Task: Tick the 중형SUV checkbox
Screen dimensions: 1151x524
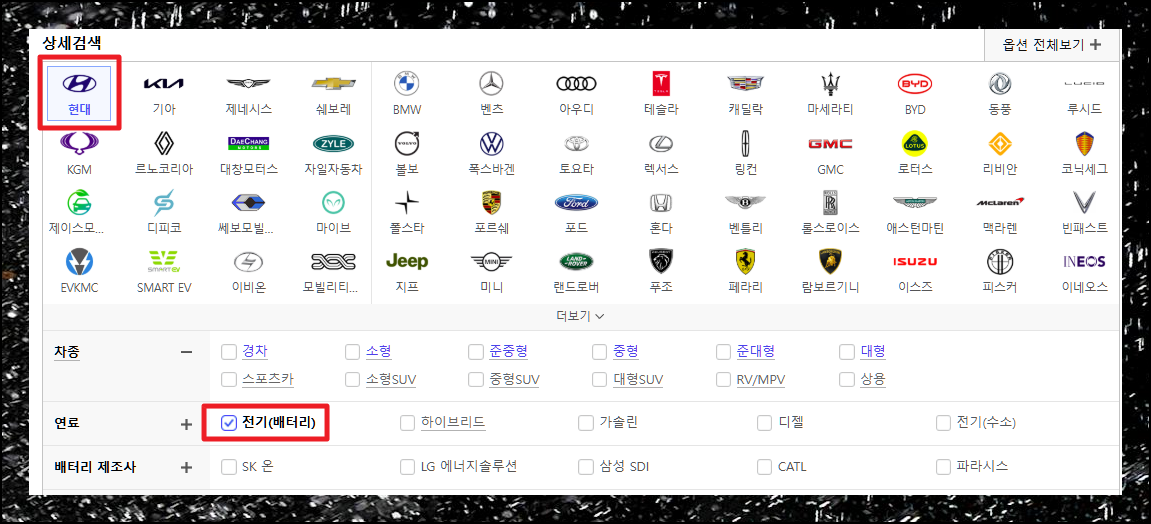Action: tap(476, 379)
